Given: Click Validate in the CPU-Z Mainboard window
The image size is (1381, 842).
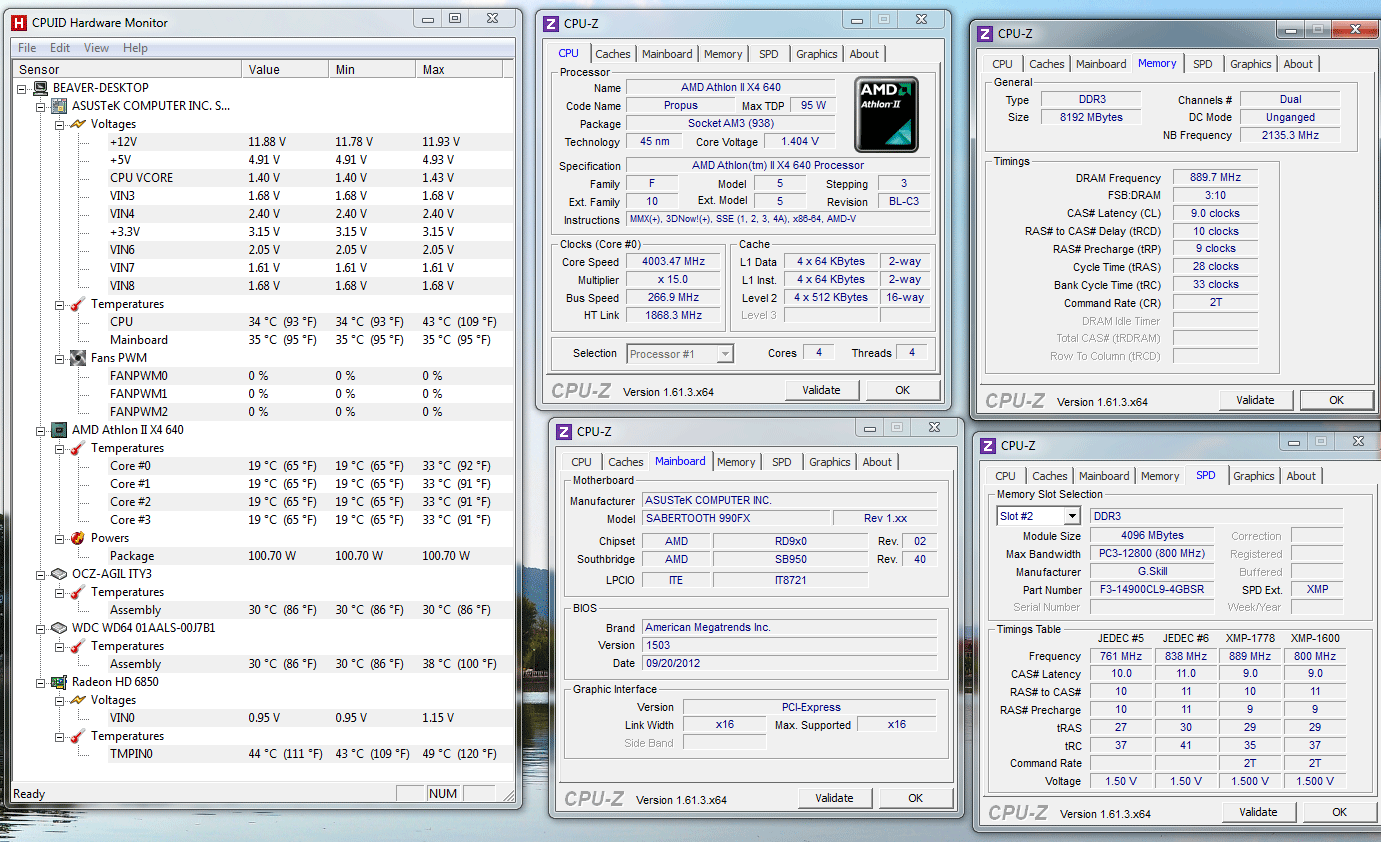Looking at the screenshot, I should pos(835,798).
